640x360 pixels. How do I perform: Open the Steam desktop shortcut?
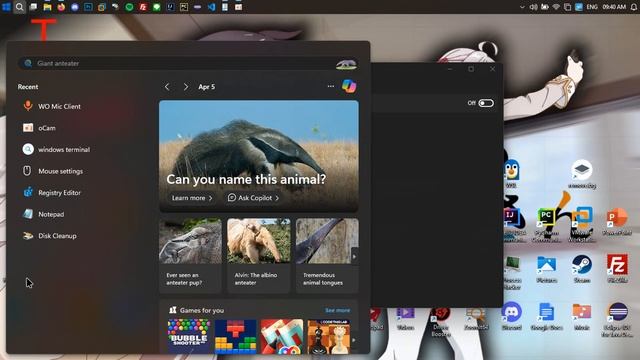coord(582,269)
